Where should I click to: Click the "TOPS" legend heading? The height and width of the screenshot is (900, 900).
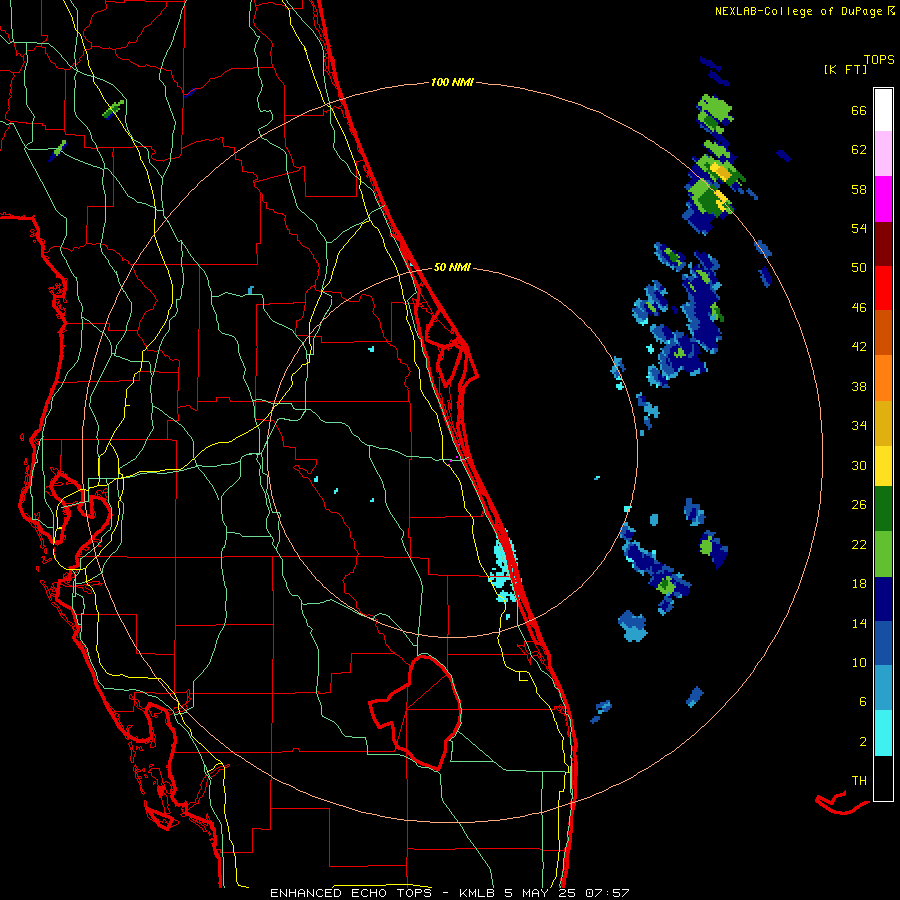[x=879, y=60]
